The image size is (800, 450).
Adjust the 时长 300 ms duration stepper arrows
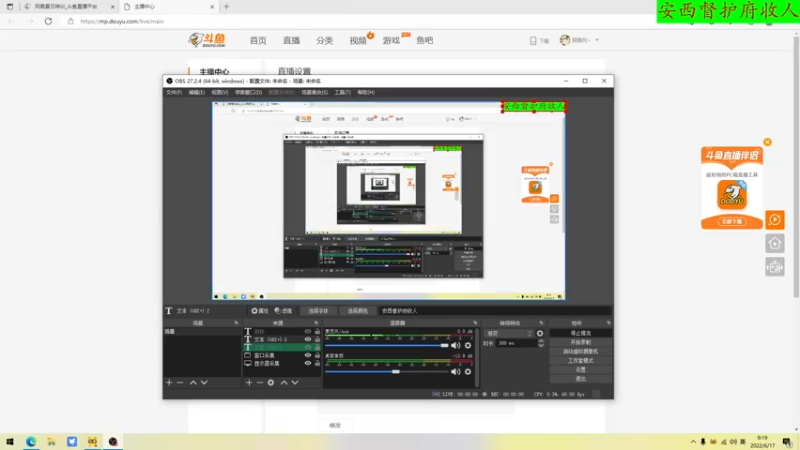(541, 343)
